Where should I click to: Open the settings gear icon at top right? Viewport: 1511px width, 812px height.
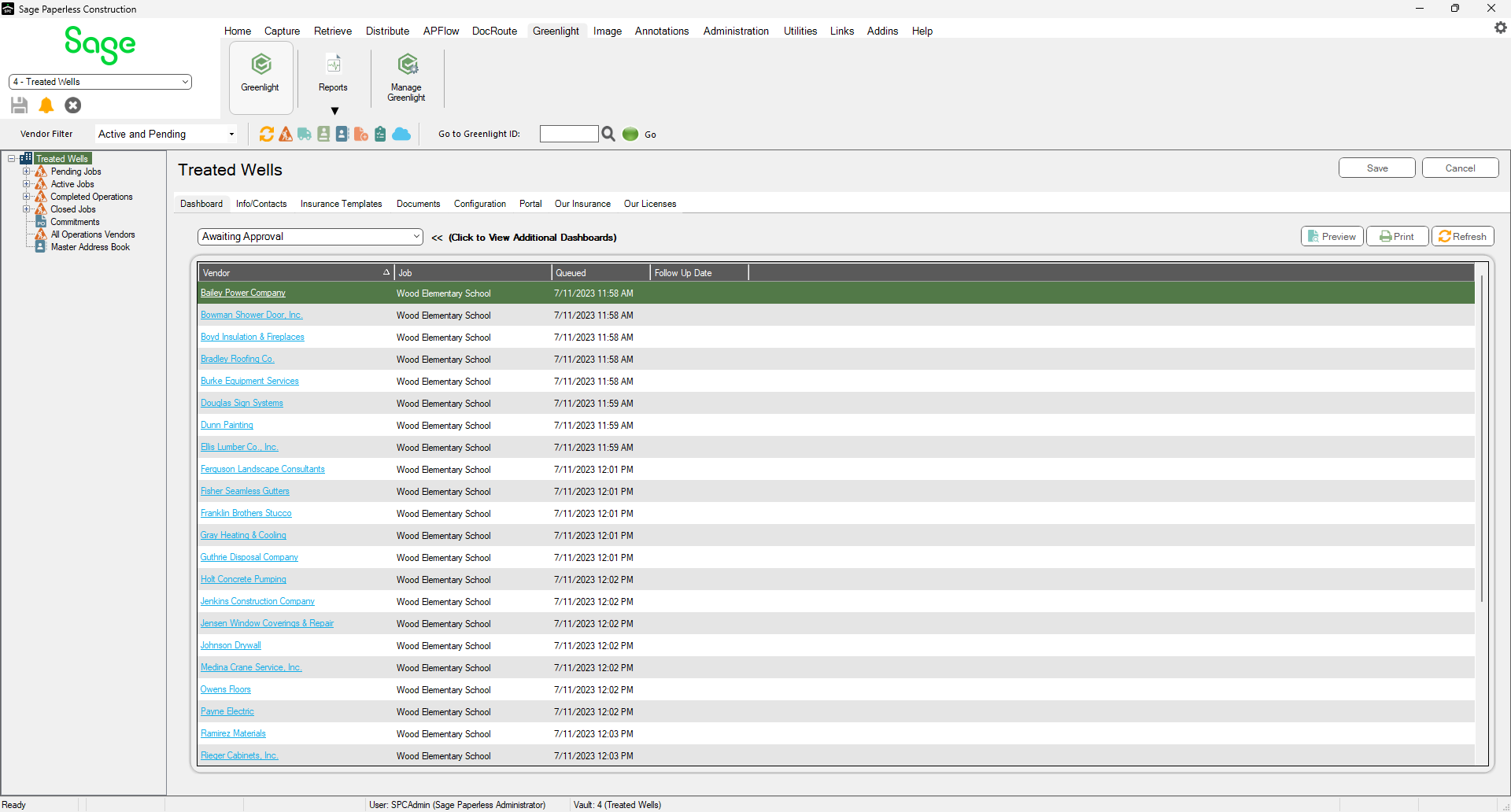pos(1501,28)
